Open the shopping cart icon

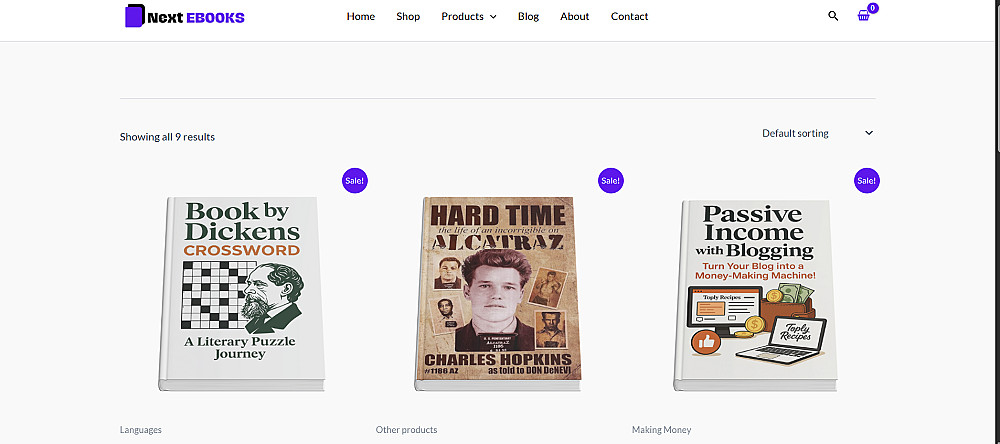(x=863, y=16)
